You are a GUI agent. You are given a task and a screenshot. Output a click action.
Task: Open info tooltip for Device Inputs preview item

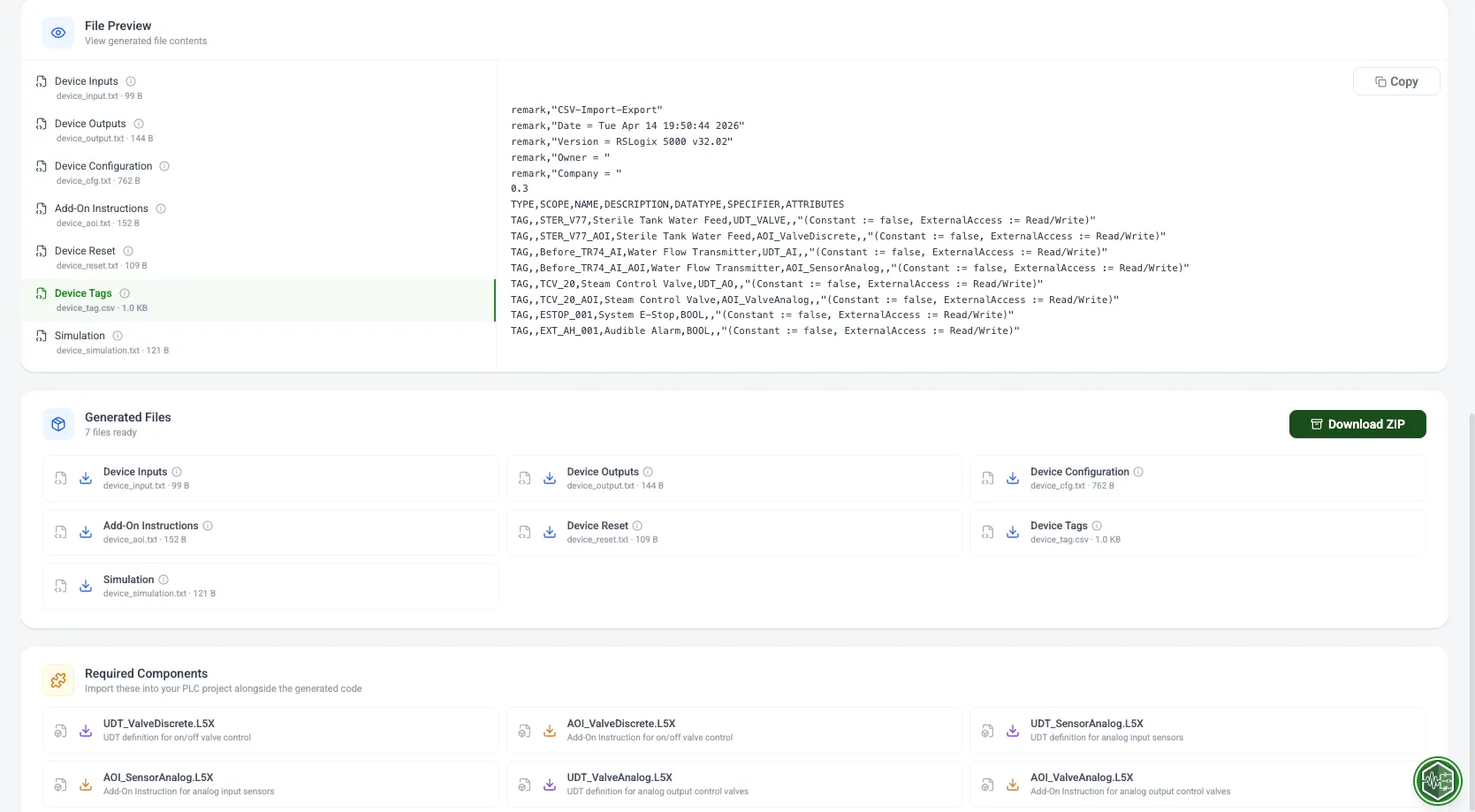131,81
